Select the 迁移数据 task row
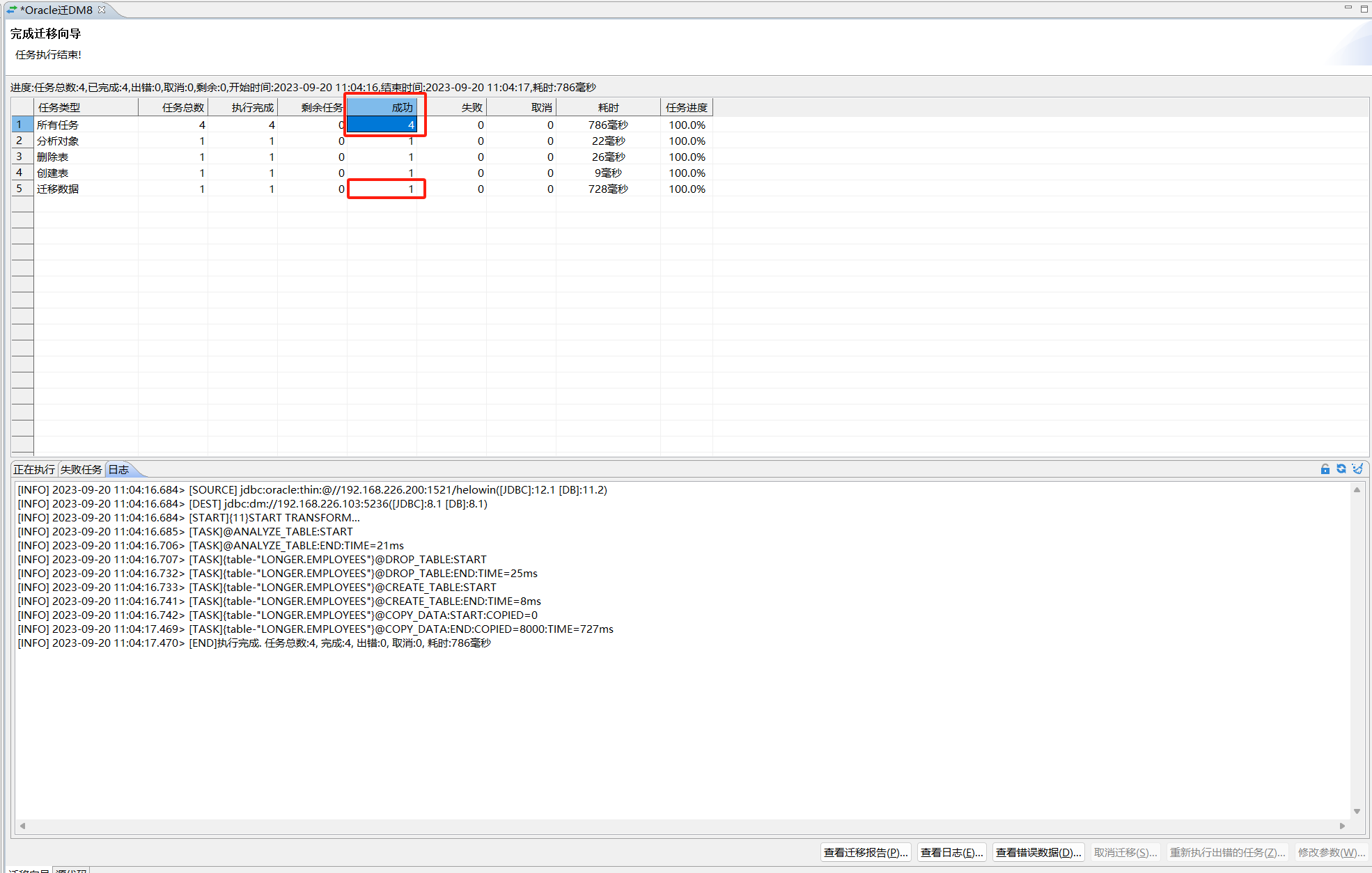Image resolution: width=1372 pixels, height=873 pixels. coord(58,189)
